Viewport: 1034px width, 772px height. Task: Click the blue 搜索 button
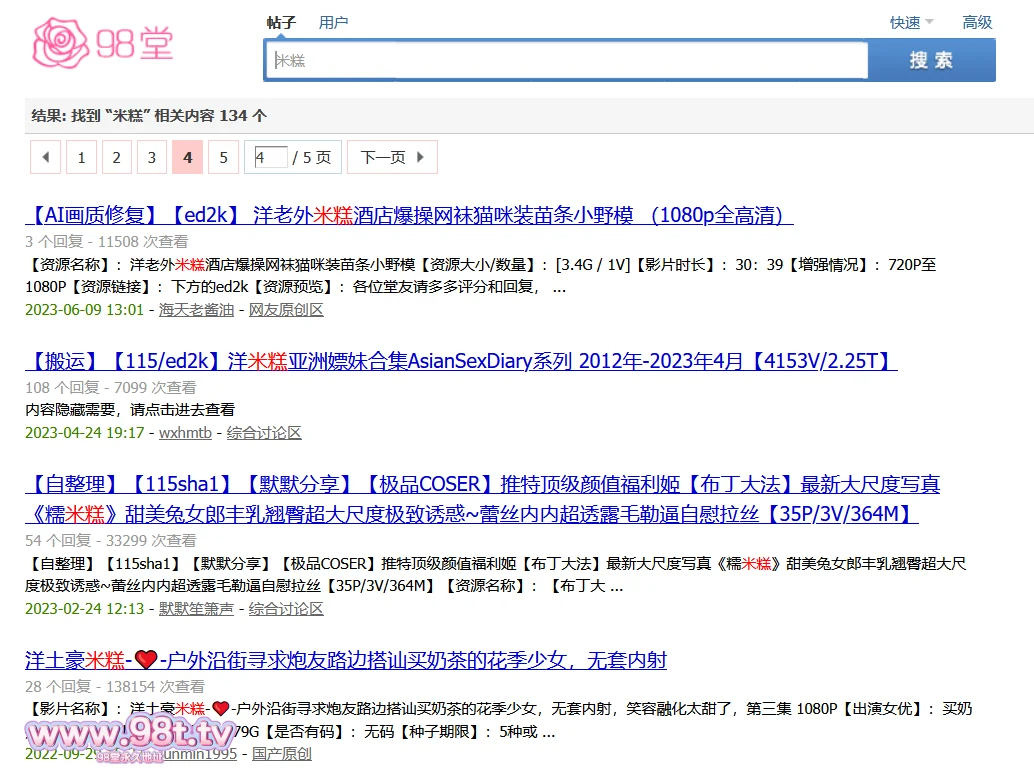930,60
